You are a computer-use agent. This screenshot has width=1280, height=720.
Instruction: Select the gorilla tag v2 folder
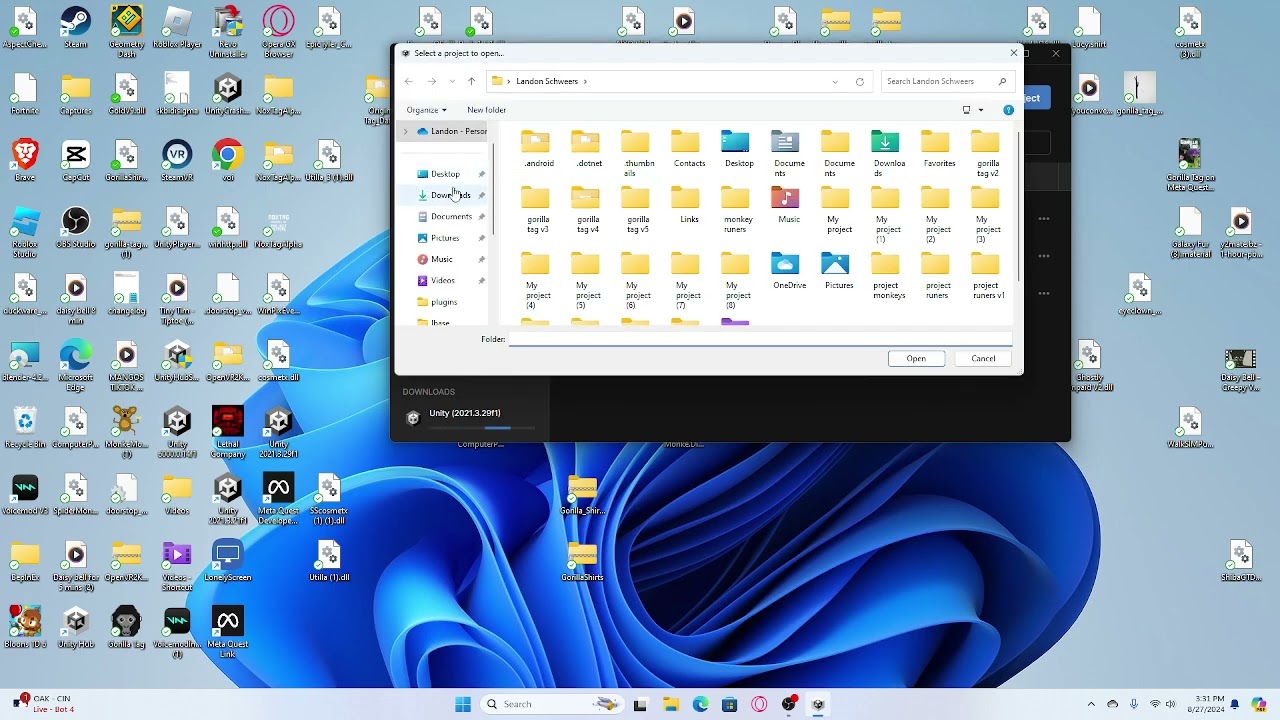(x=988, y=155)
